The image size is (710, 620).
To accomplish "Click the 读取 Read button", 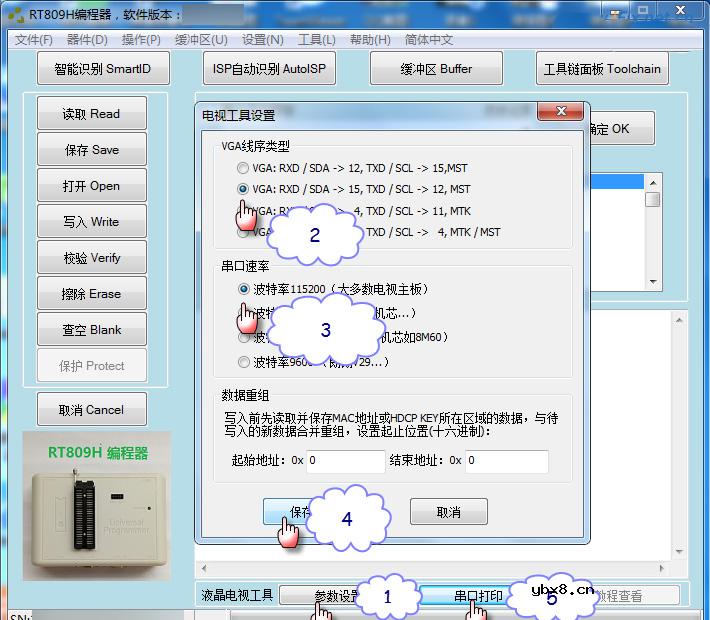I will (x=92, y=113).
